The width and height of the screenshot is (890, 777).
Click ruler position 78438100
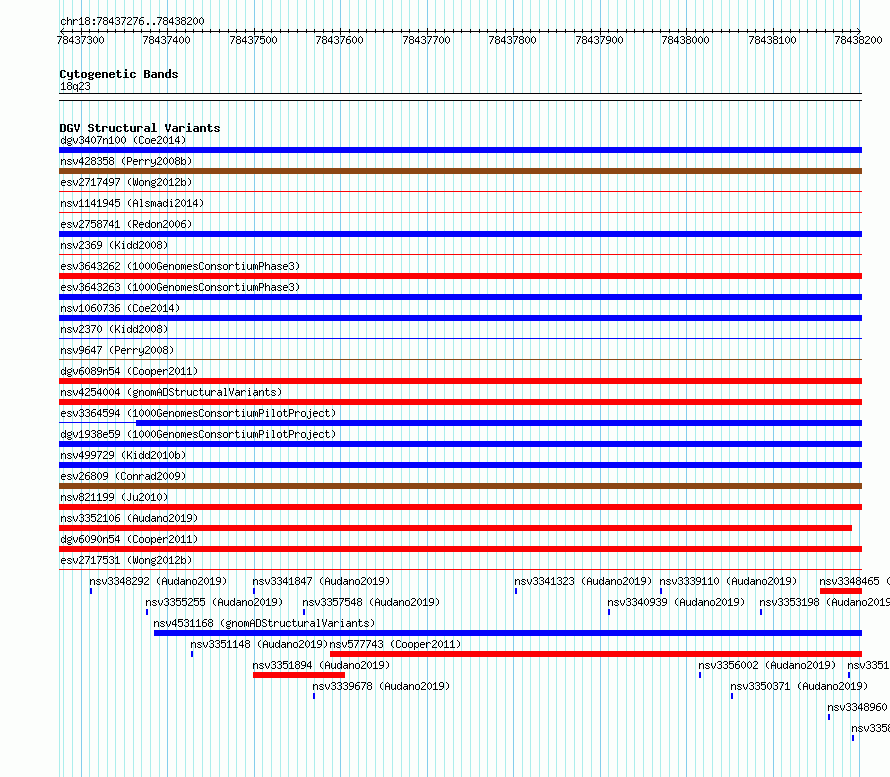point(773,40)
